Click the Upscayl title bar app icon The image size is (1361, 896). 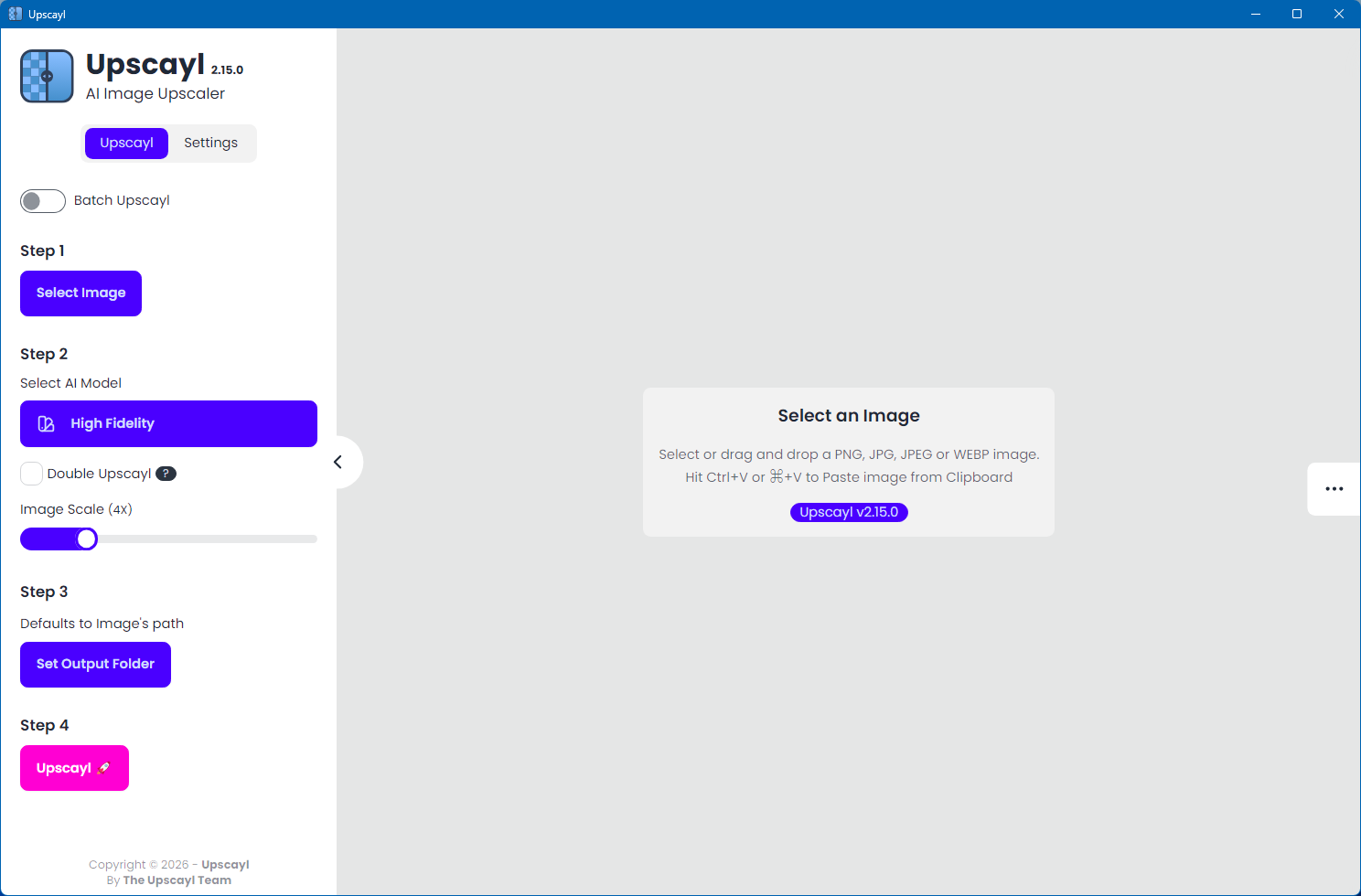[x=16, y=14]
